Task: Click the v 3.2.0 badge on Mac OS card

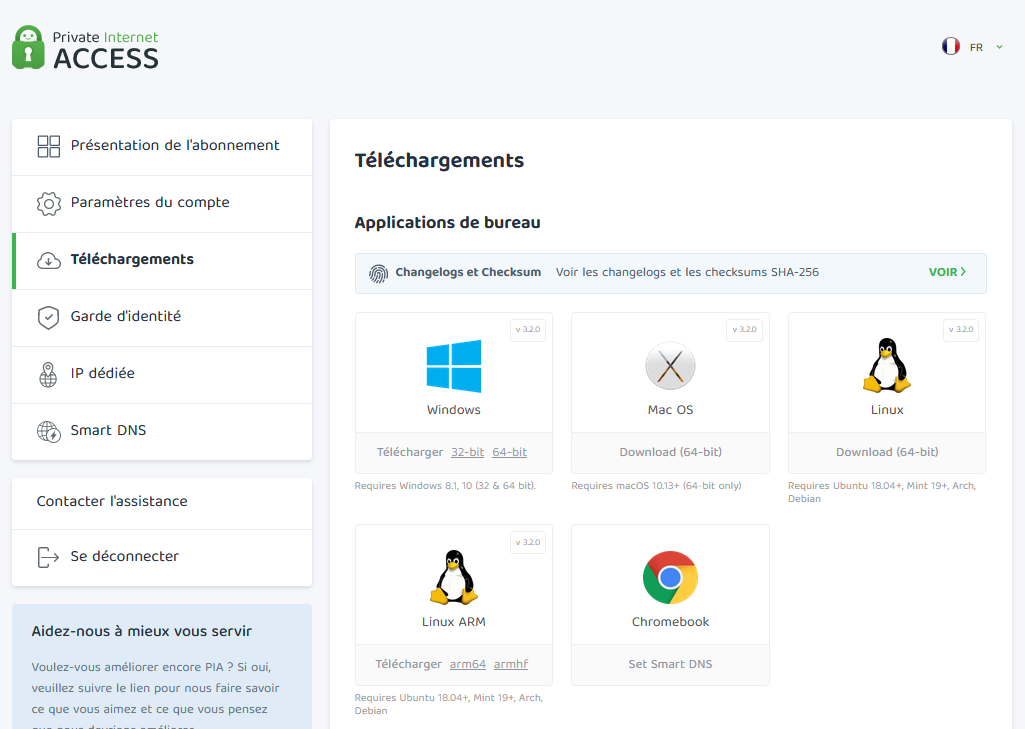Action: (x=744, y=330)
